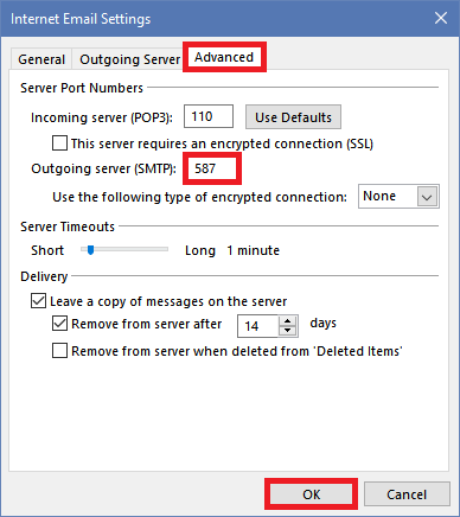
Task: Close the Internet Email Settings dialog
Action: click(x=441, y=18)
